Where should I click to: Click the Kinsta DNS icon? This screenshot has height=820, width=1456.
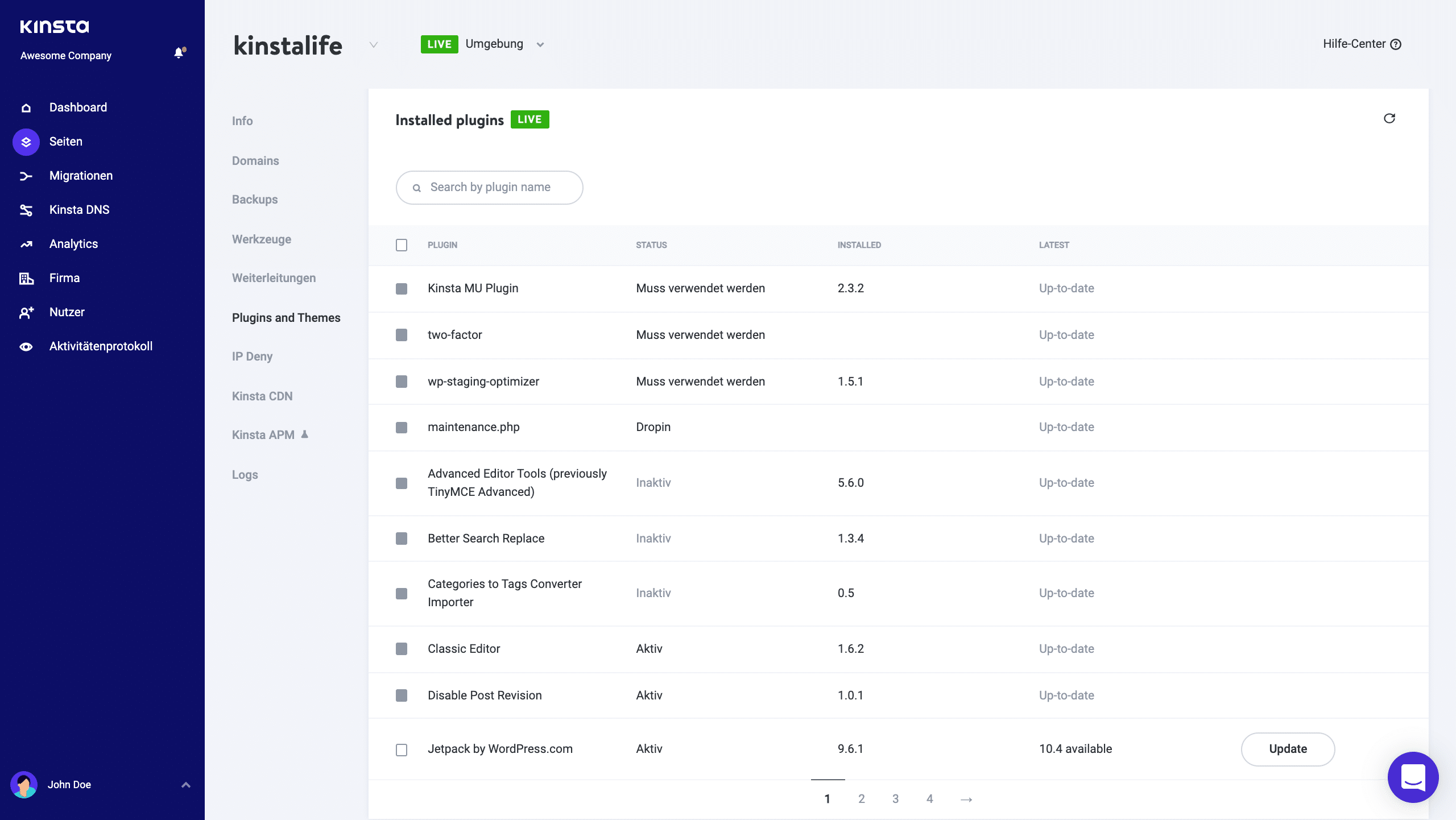tap(26, 210)
